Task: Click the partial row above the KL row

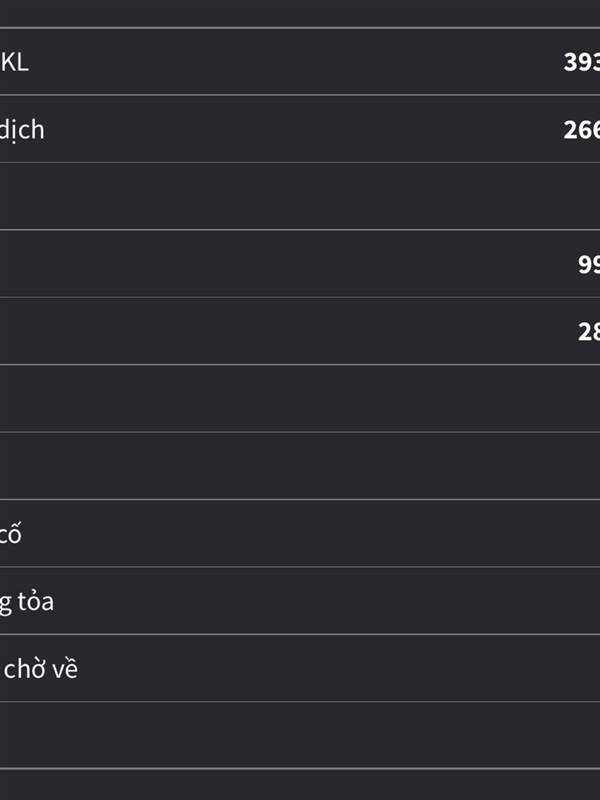Action: pos(300,13)
